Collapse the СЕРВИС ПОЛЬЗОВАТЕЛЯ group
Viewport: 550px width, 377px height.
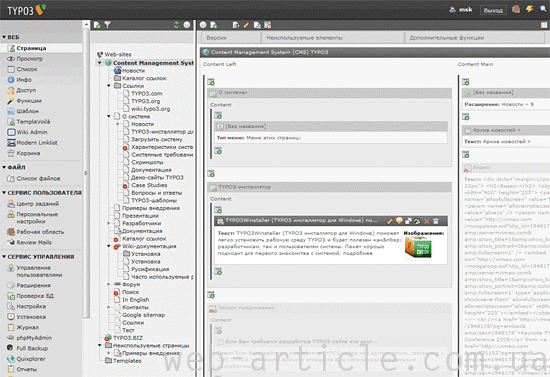pyautogui.click(x=4, y=193)
